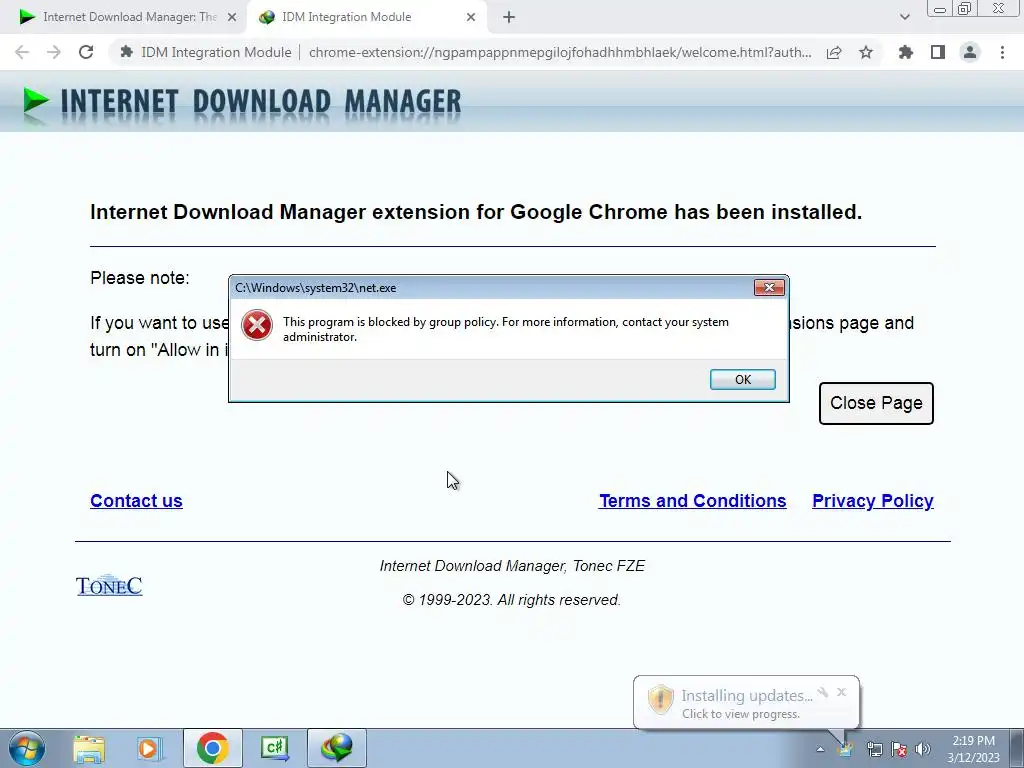Open the balloon's wrench options icon

click(x=823, y=692)
